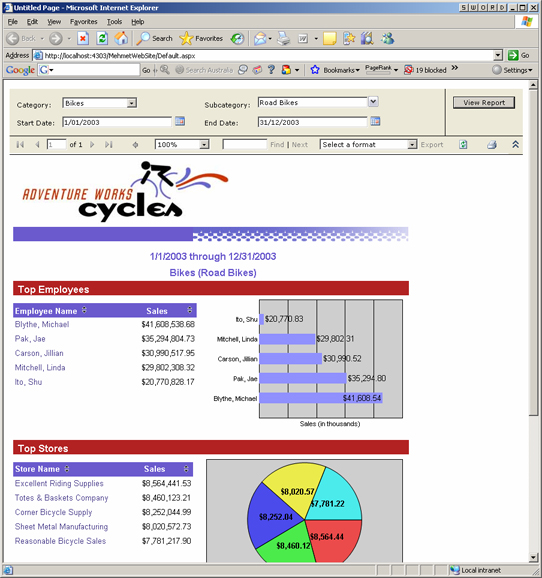The height and width of the screenshot is (578, 542).
Task: Click the Find text input field
Action: 245,144
